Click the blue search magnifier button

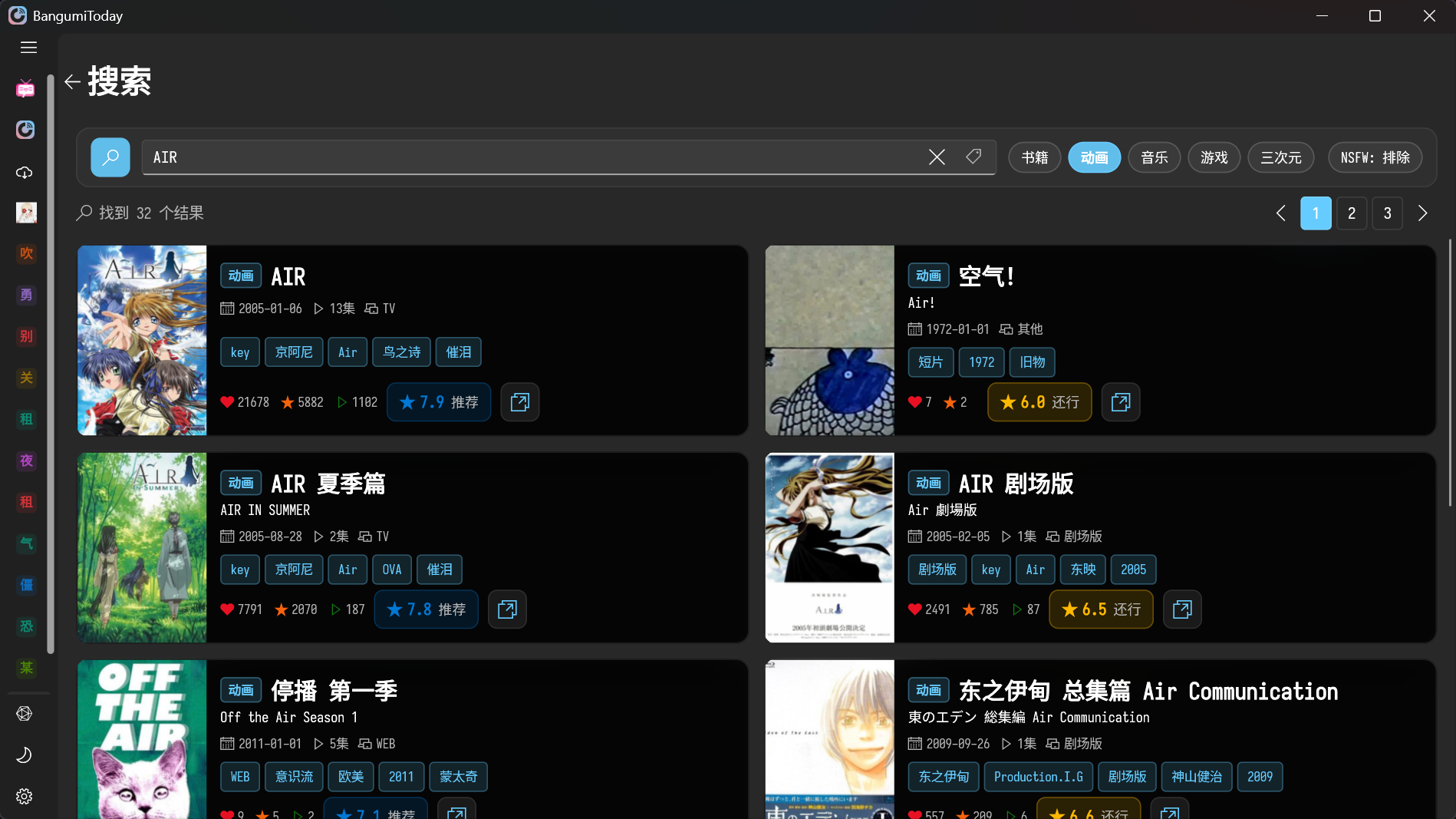pos(110,157)
